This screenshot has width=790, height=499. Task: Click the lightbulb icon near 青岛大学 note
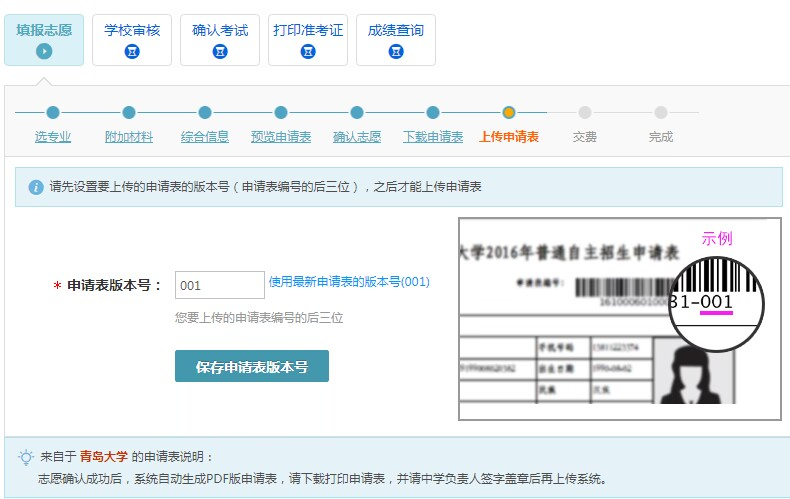click(26, 457)
